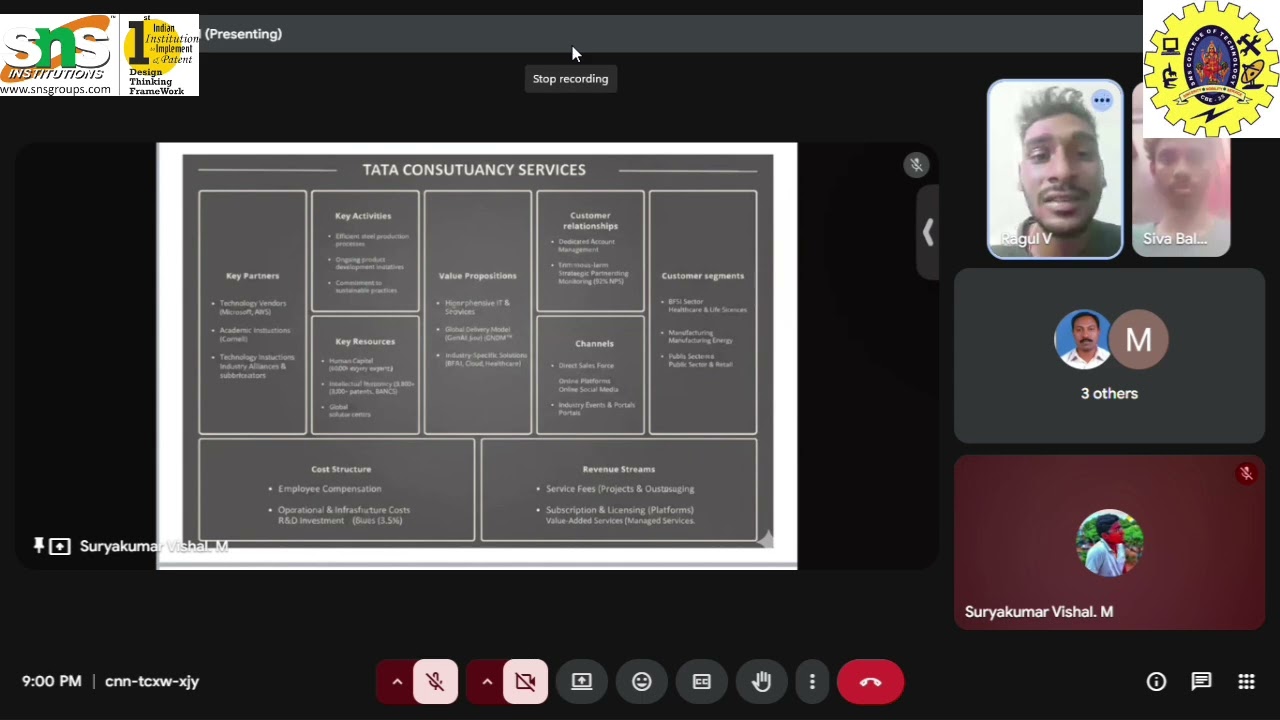Click the Stop recording tooltip

pyautogui.click(x=570, y=79)
